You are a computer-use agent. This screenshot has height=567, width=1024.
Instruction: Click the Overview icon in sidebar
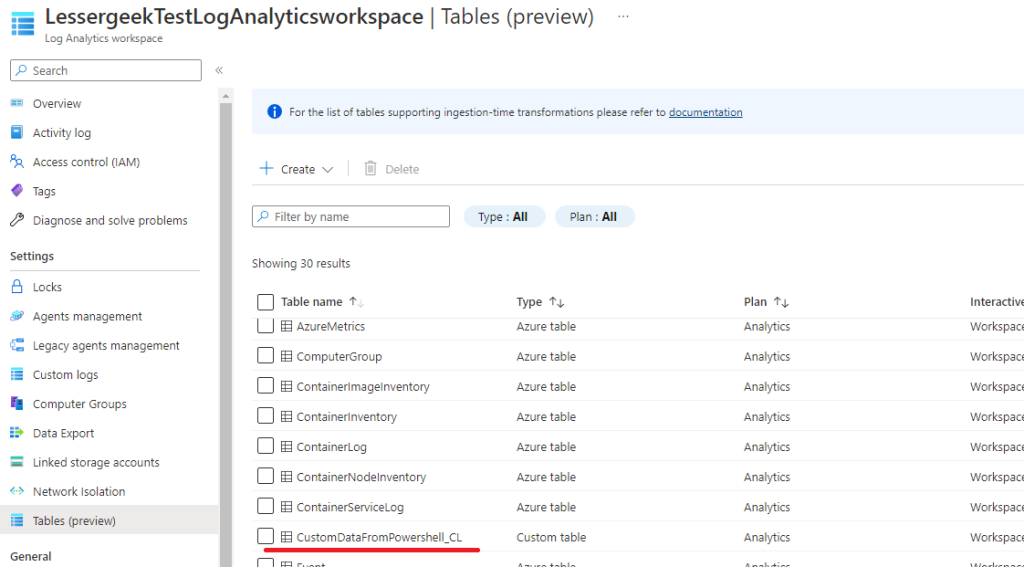click(16, 104)
